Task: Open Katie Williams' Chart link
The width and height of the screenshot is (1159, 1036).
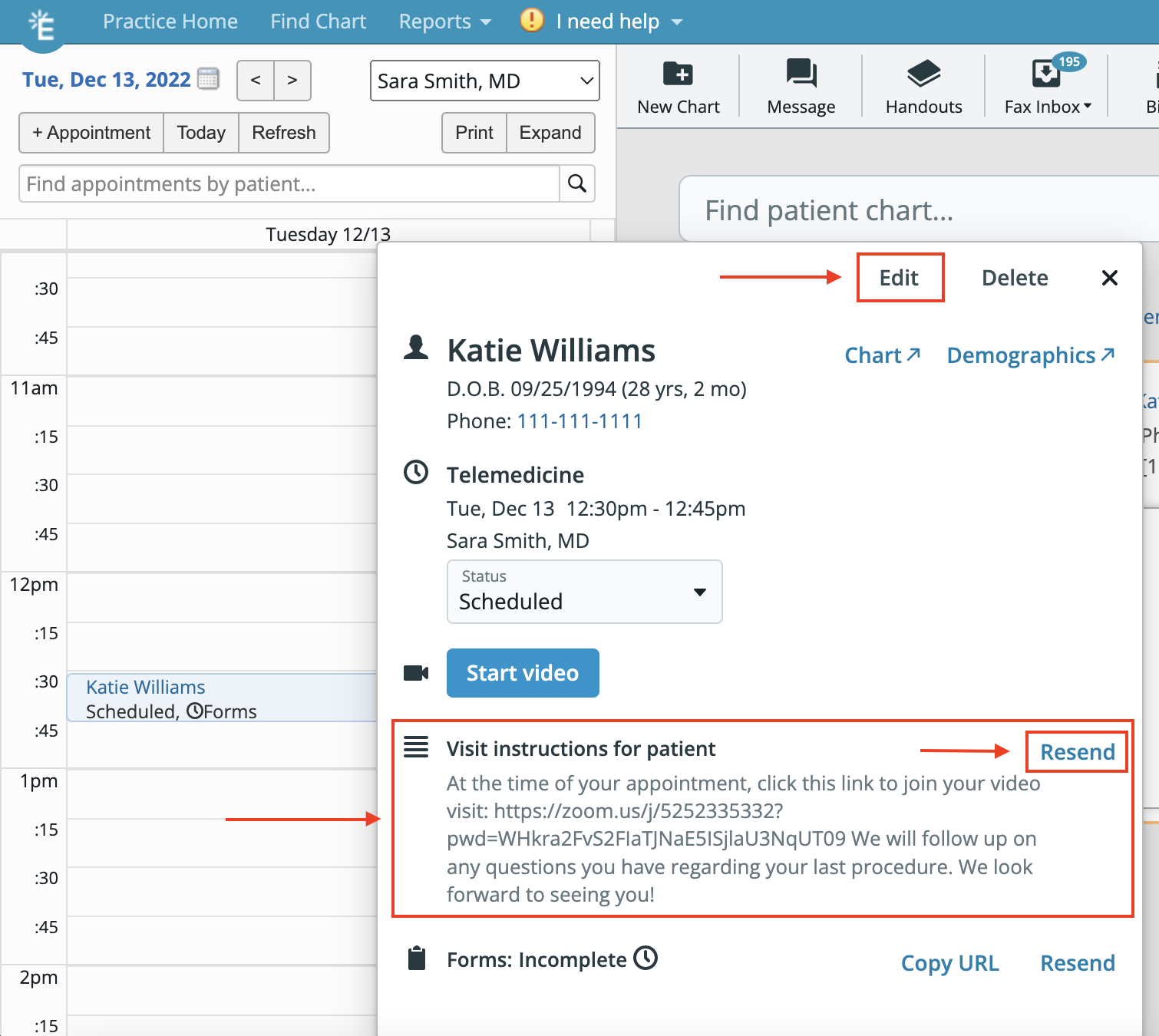Action: tap(883, 355)
